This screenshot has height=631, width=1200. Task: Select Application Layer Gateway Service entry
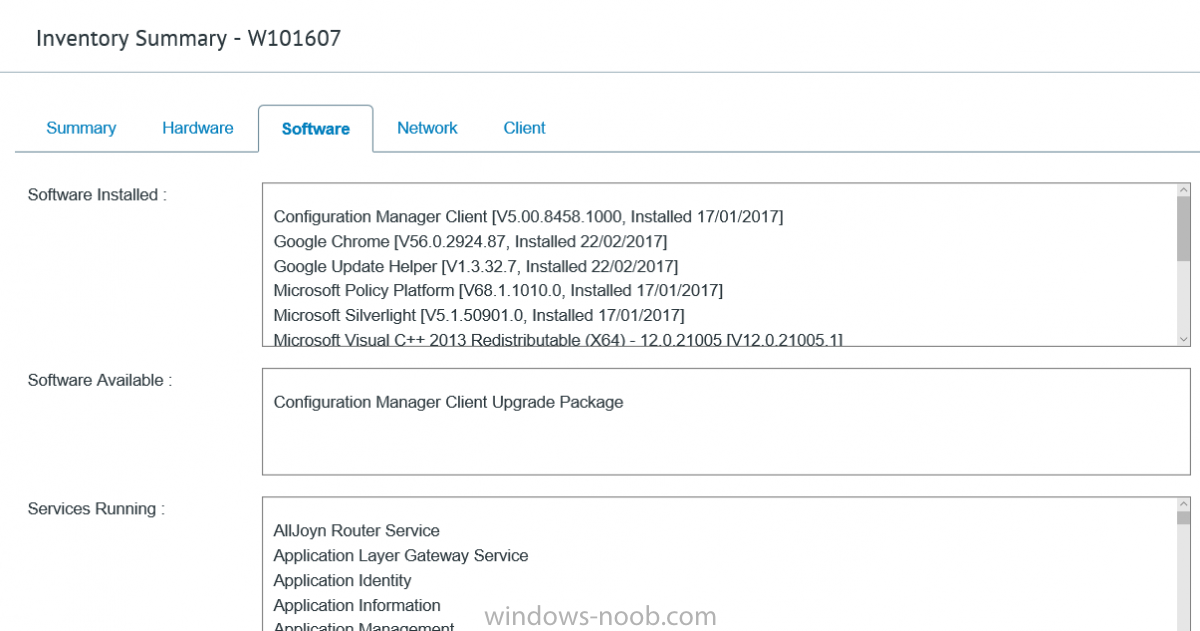pyautogui.click(x=401, y=555)
